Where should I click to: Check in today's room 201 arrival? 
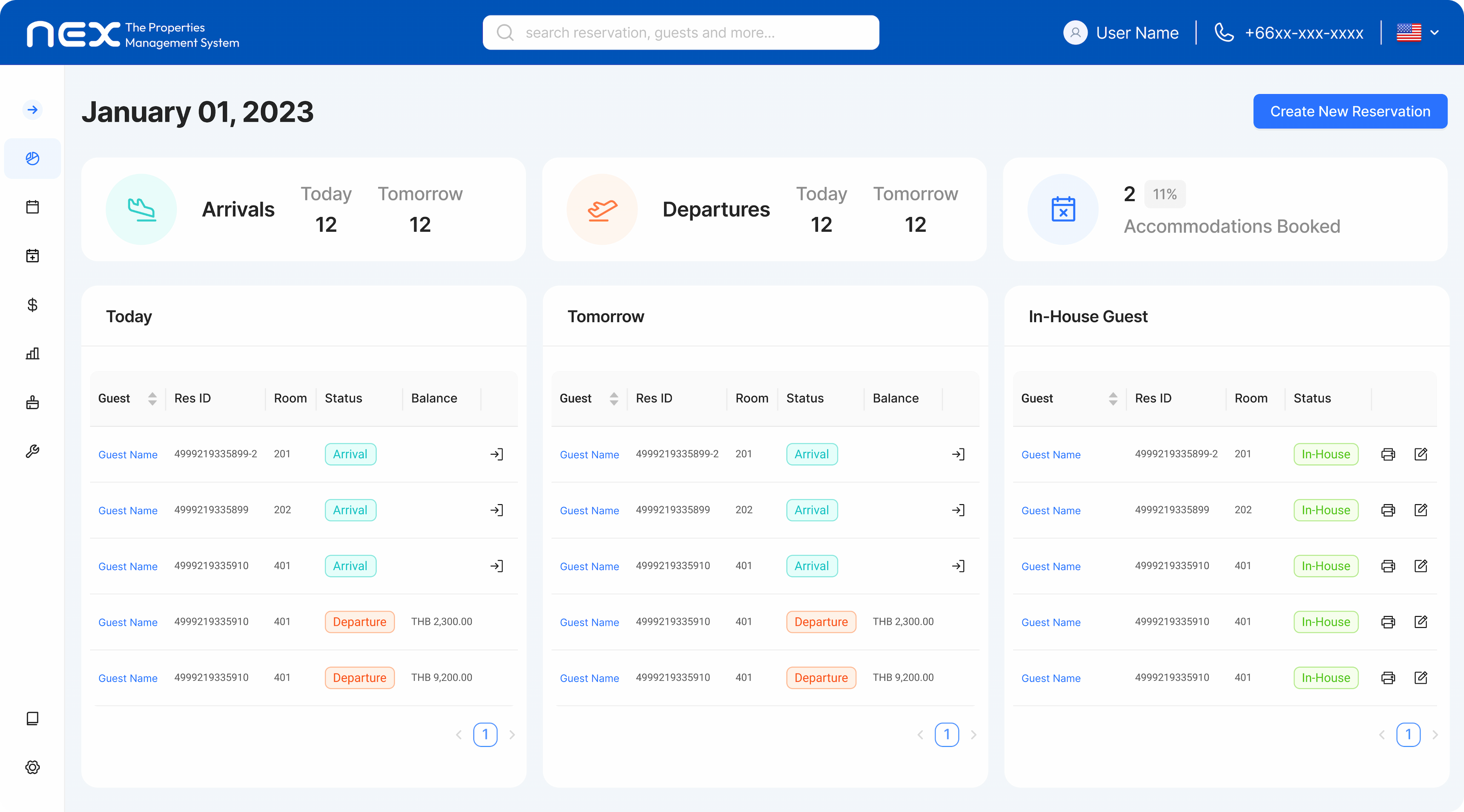[x=497, y=454]
